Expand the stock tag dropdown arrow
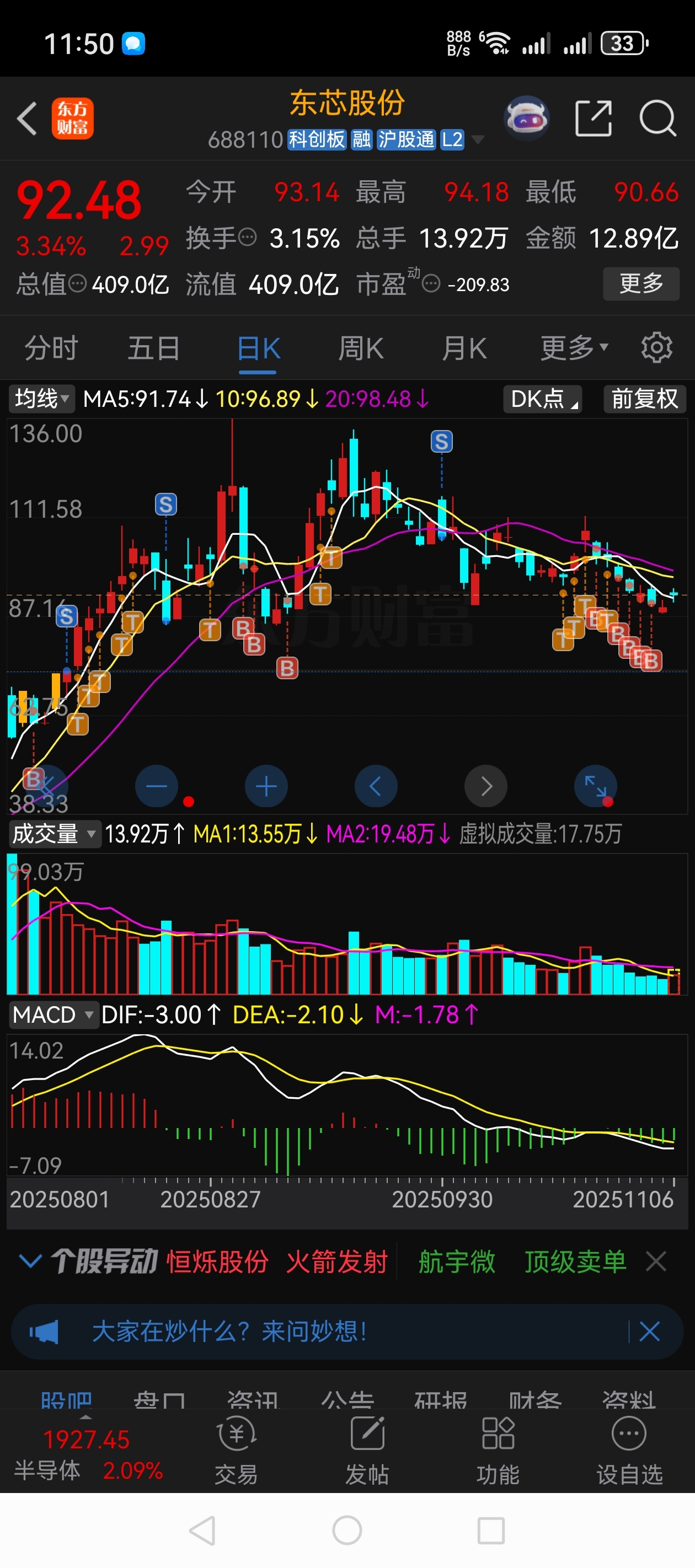The width and height of the screenshot is (695, 1568). click(478, 139)
